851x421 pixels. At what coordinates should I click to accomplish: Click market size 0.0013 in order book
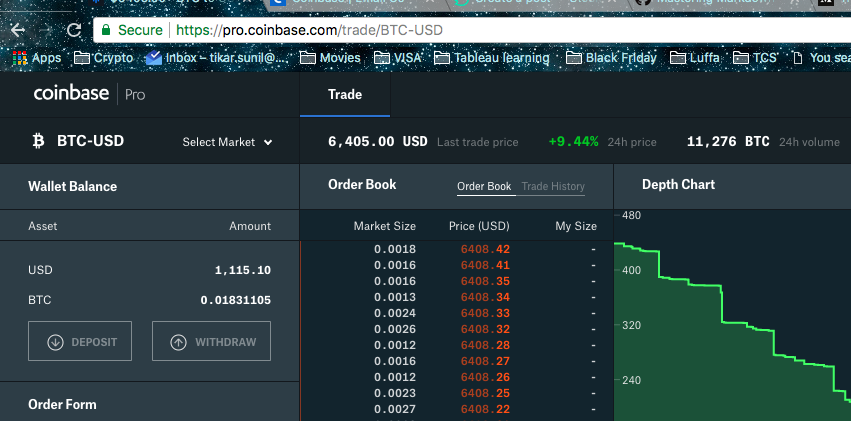coord(395,297)
